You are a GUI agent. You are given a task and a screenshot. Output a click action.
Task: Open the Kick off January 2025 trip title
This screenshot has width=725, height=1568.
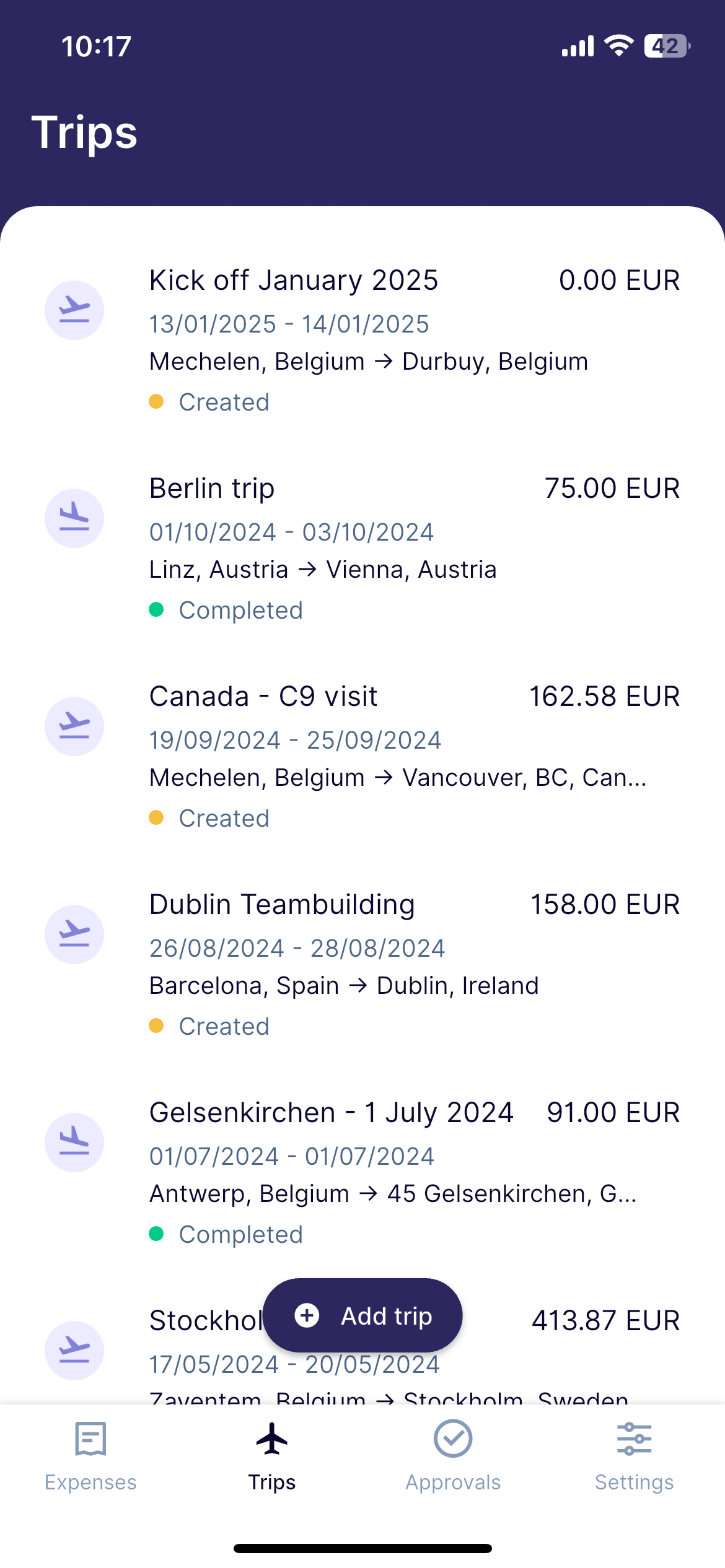click(294, 281)
